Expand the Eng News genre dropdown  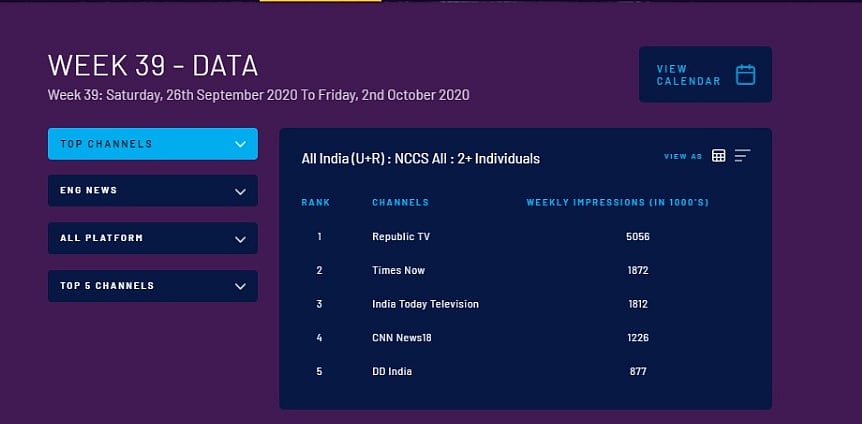[x=153, y=190]
